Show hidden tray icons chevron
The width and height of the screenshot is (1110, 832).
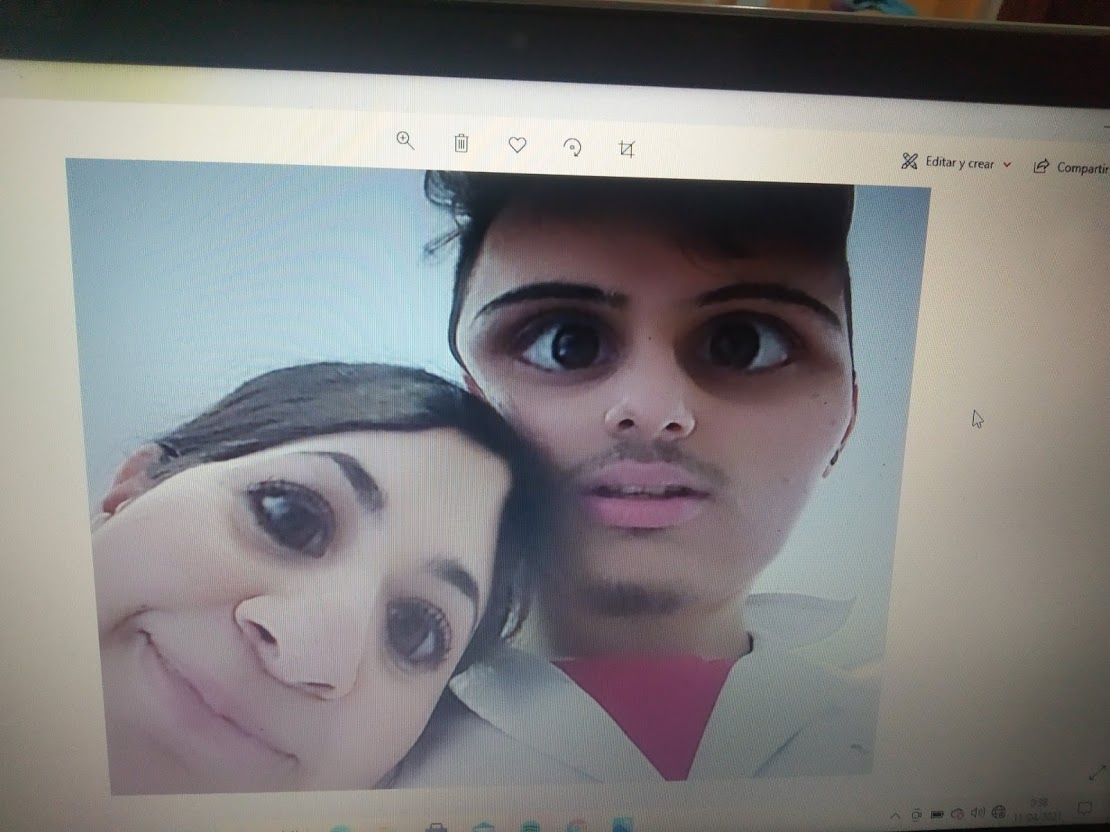pyautogui.click(x=894, y=815)
